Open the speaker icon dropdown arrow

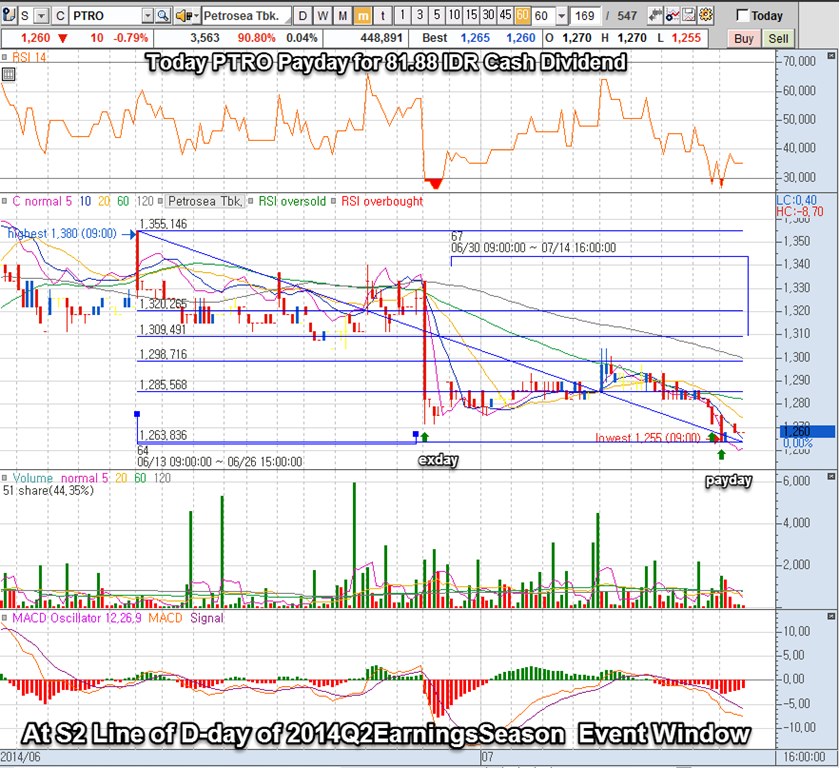point(195,16)
